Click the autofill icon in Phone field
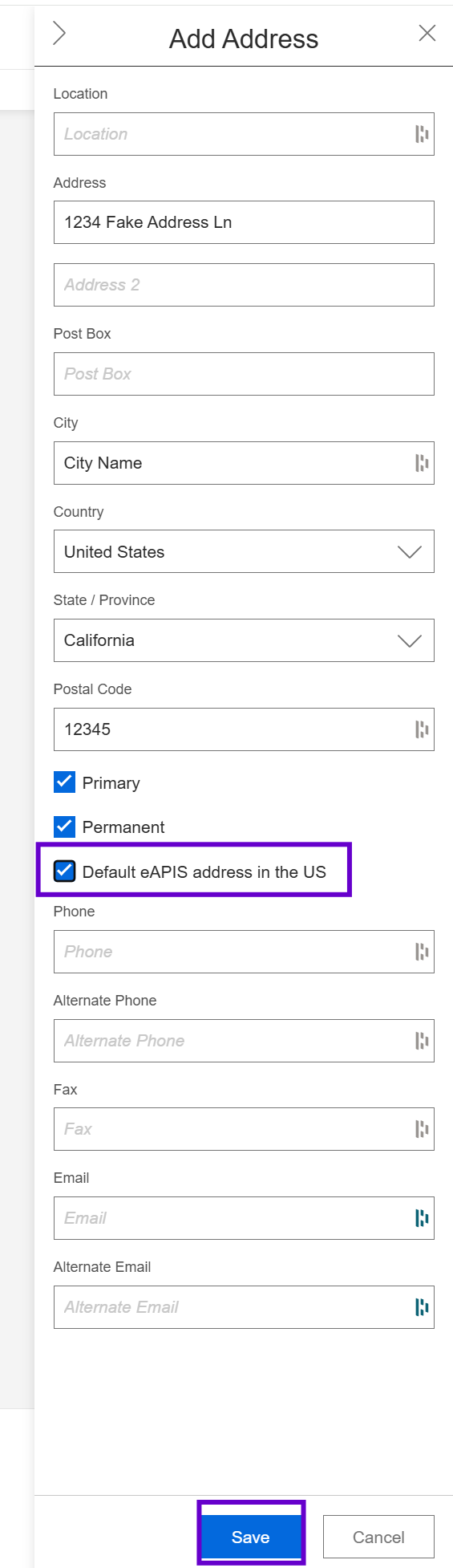The height and width of the screenshot is (1568, 453). tap(422, 952)
